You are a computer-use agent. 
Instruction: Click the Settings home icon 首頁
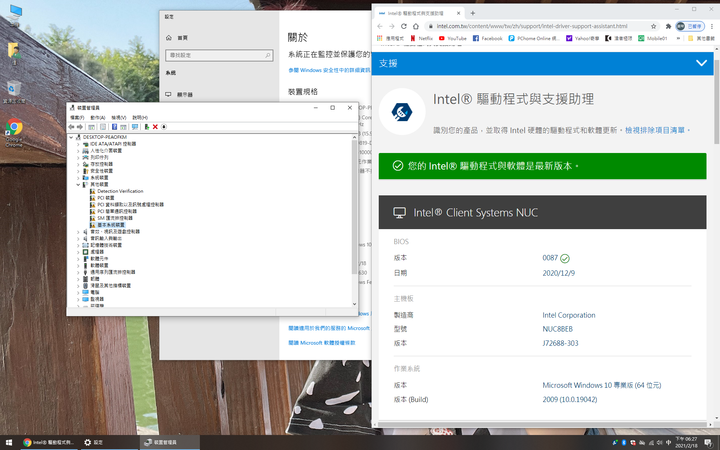tap(177, 38)
